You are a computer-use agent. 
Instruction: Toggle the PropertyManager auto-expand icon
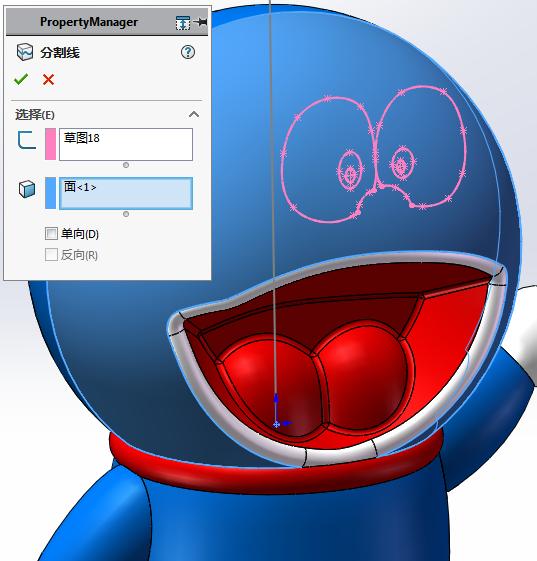[183, 23]
